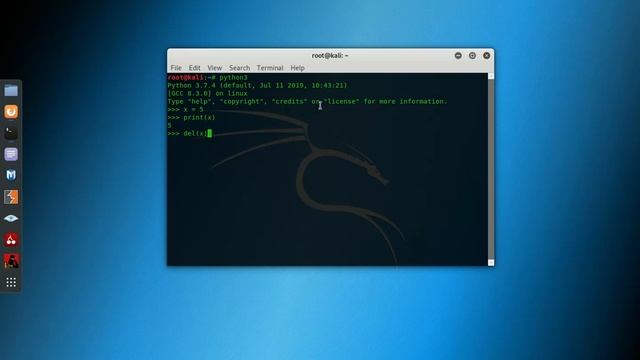Open the Edit menu in terminal
Screen dimensions: 640x360
point(194,68)
